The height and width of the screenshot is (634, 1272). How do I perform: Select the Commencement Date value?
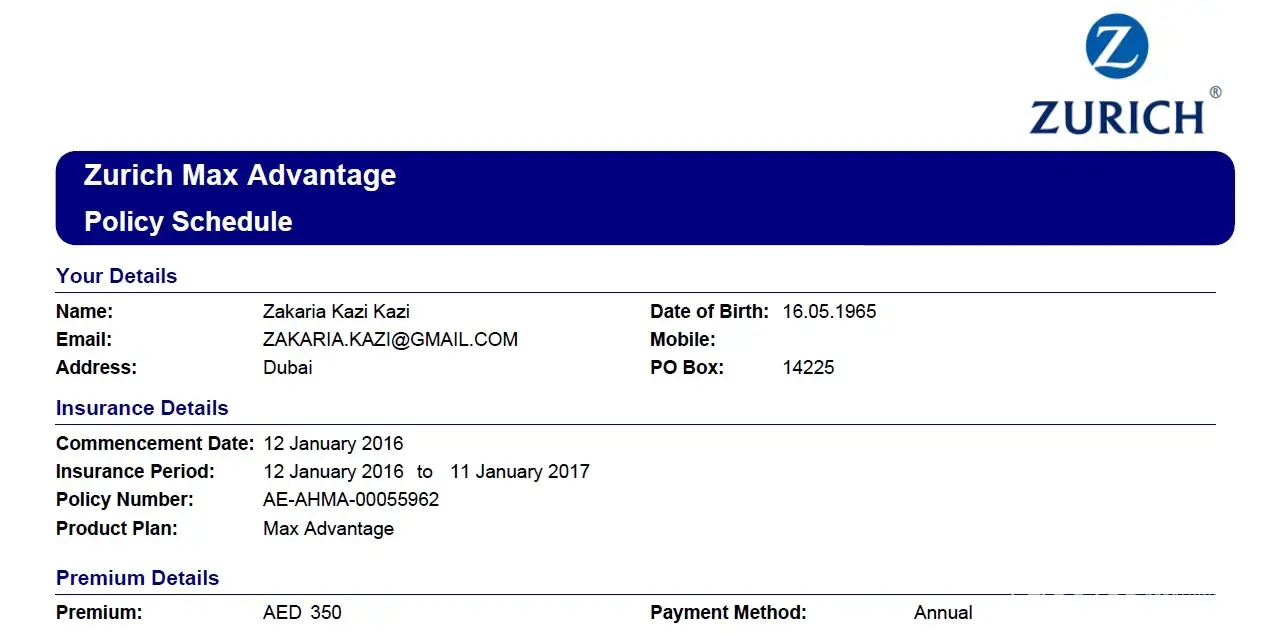[333, 443]
